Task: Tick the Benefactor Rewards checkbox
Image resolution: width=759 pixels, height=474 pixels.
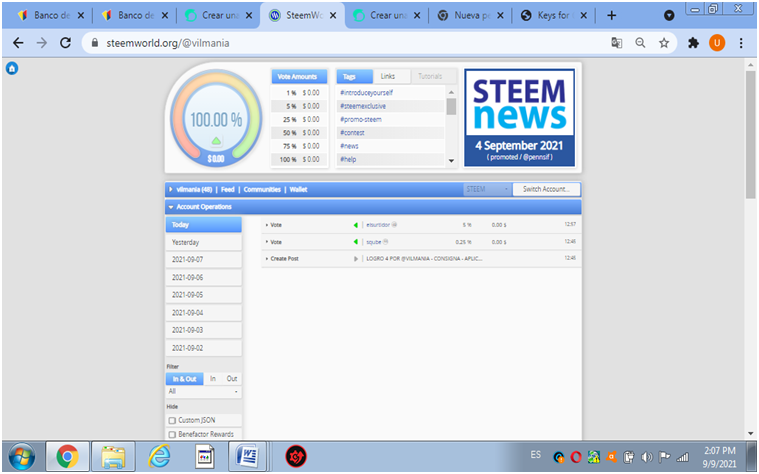Action: [172, 435]
